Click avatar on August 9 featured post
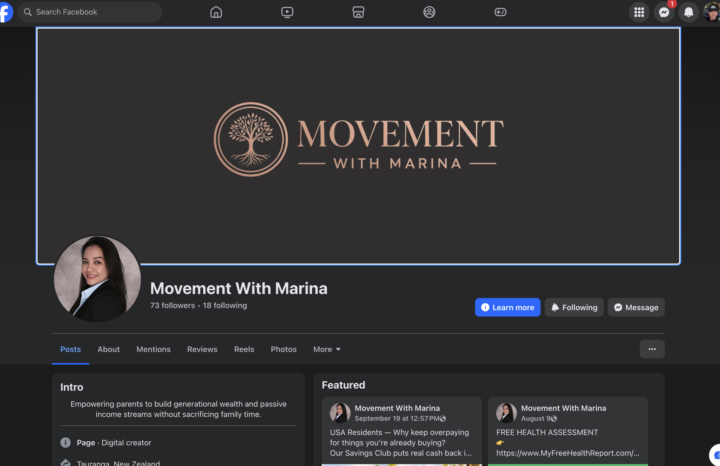 point(506,413)
